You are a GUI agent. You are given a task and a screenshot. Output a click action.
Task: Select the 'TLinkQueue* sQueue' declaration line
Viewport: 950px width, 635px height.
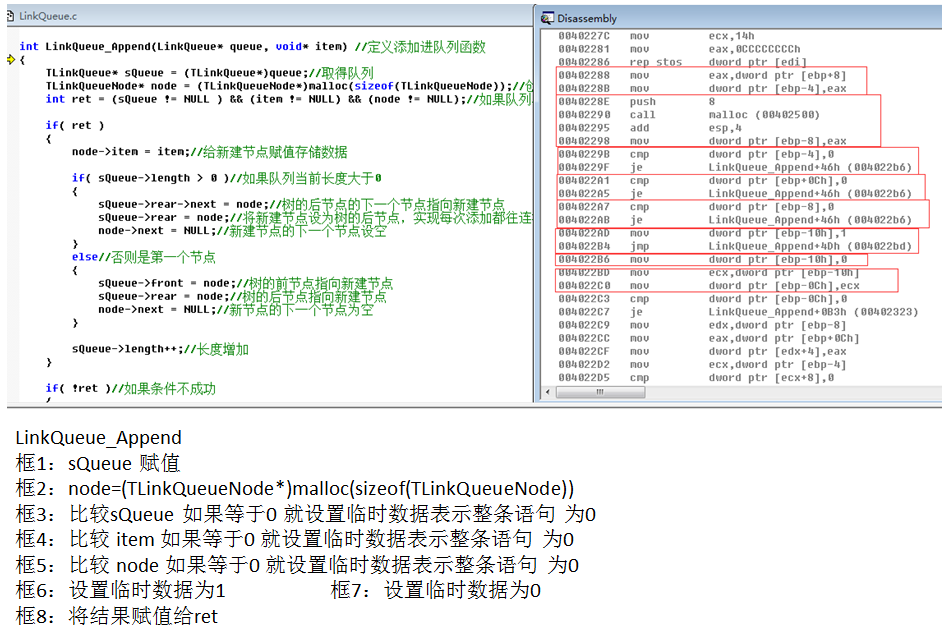pyautogui.click(x=210, y=73)
